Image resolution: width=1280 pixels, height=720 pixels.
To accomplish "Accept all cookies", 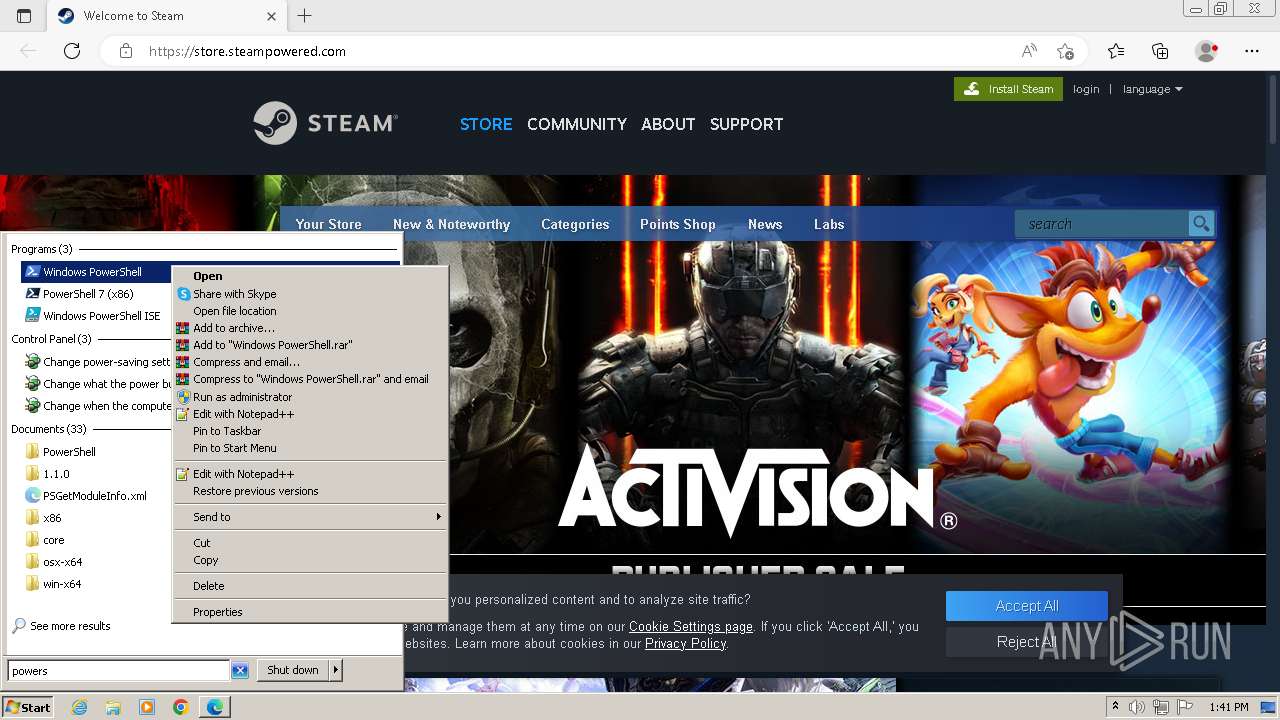I will (x=1027, y=606).
